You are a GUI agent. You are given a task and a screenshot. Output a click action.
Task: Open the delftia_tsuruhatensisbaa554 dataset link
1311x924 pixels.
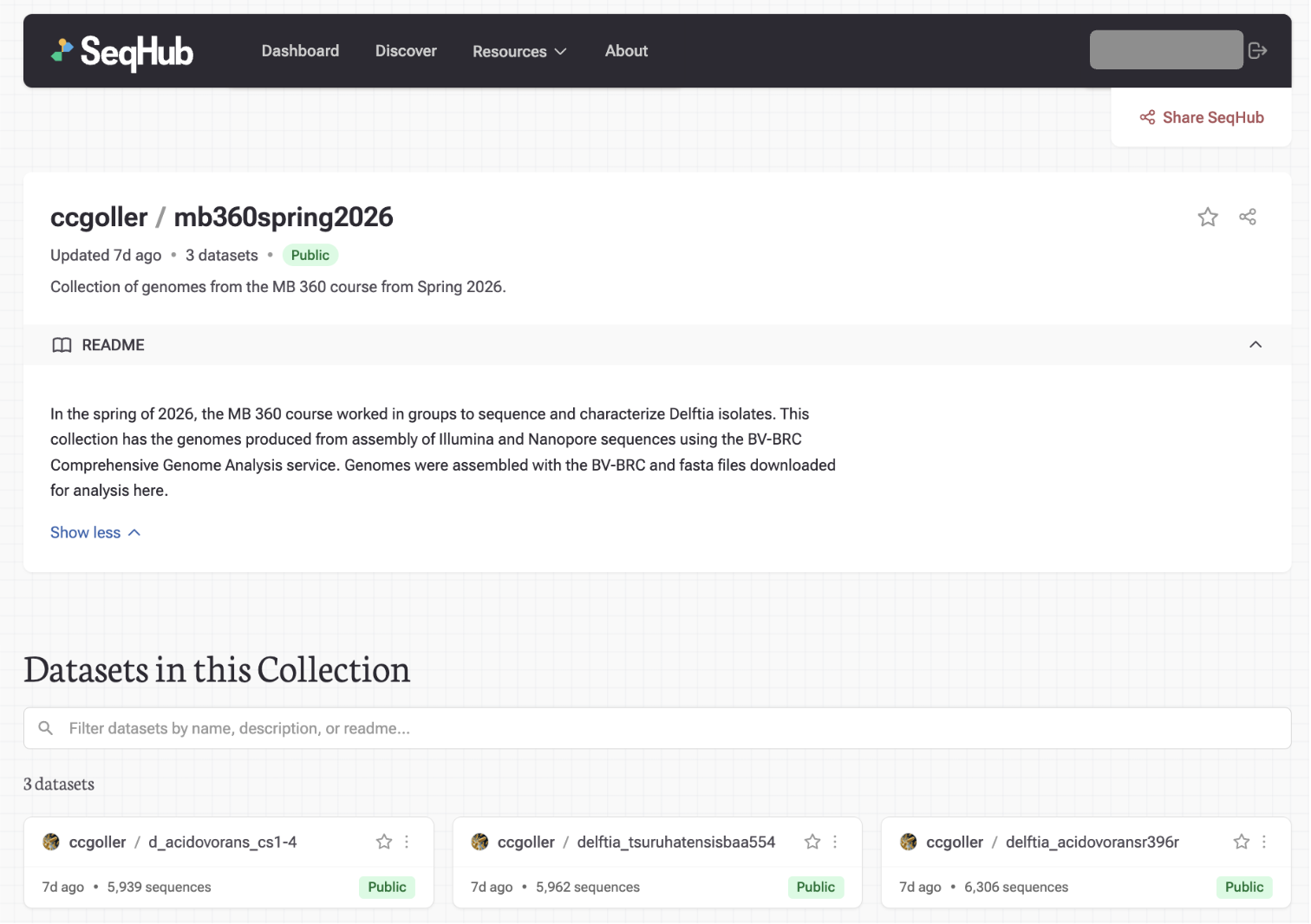point(676,842)
